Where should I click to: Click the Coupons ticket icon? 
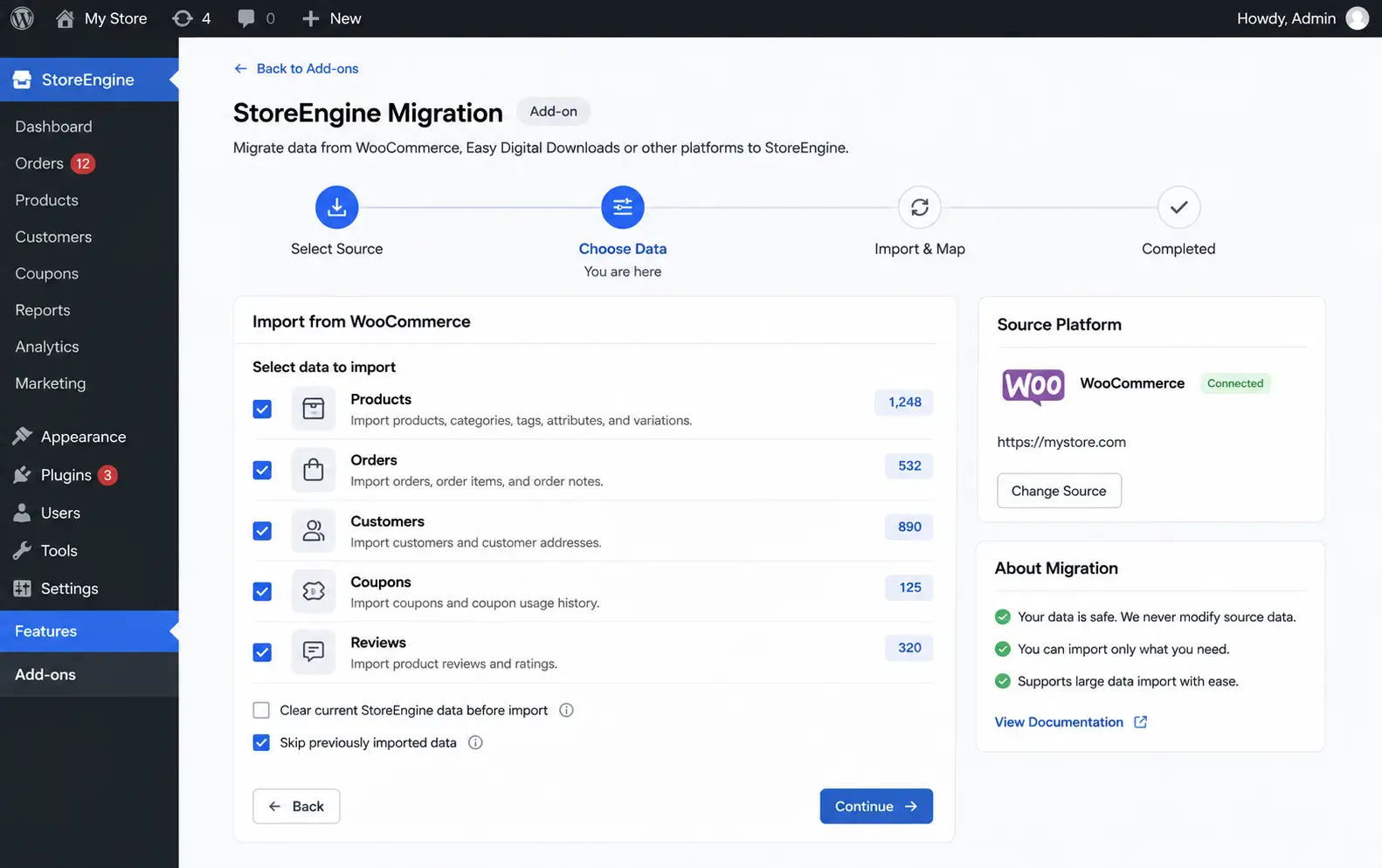(x=314, y=591)
